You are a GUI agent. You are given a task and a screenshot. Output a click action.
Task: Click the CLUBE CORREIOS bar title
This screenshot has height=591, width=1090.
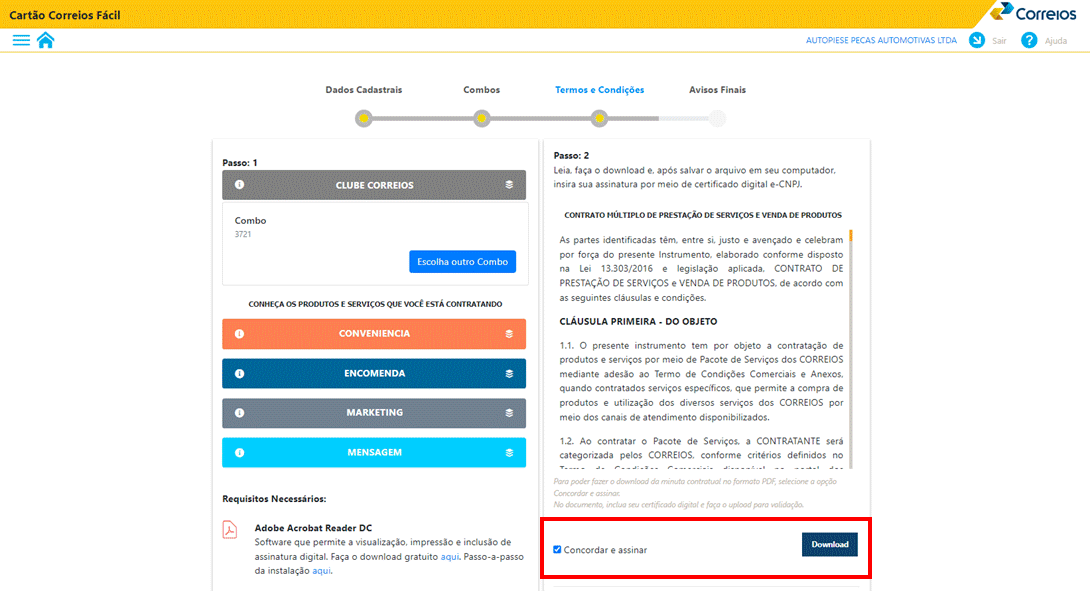pyautogui.click(x=374, y=185)
